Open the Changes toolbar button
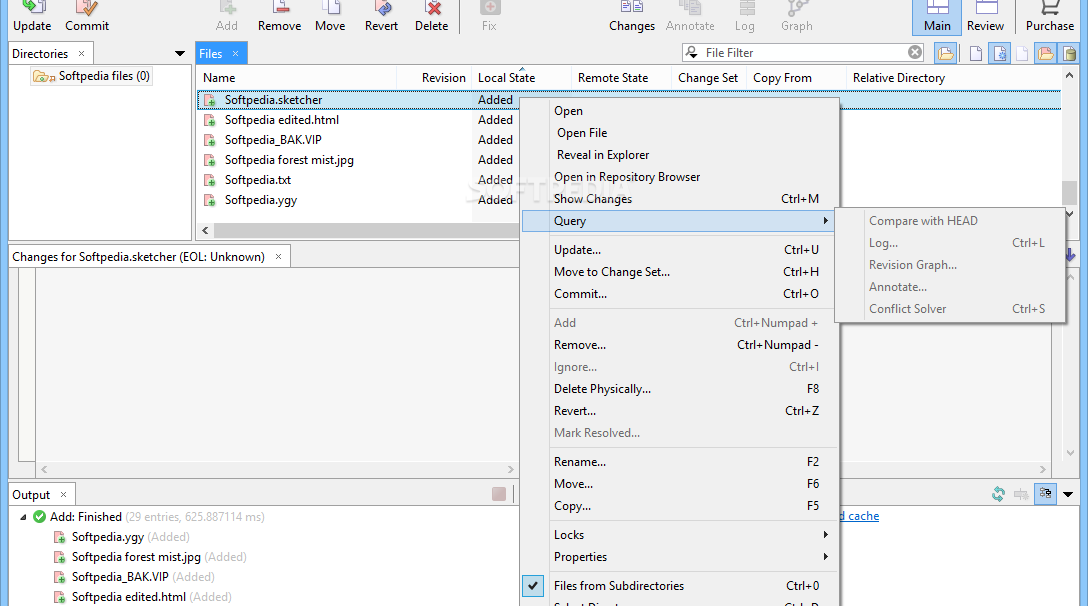Screen dimensions: 1088x606 pos(632,17)
